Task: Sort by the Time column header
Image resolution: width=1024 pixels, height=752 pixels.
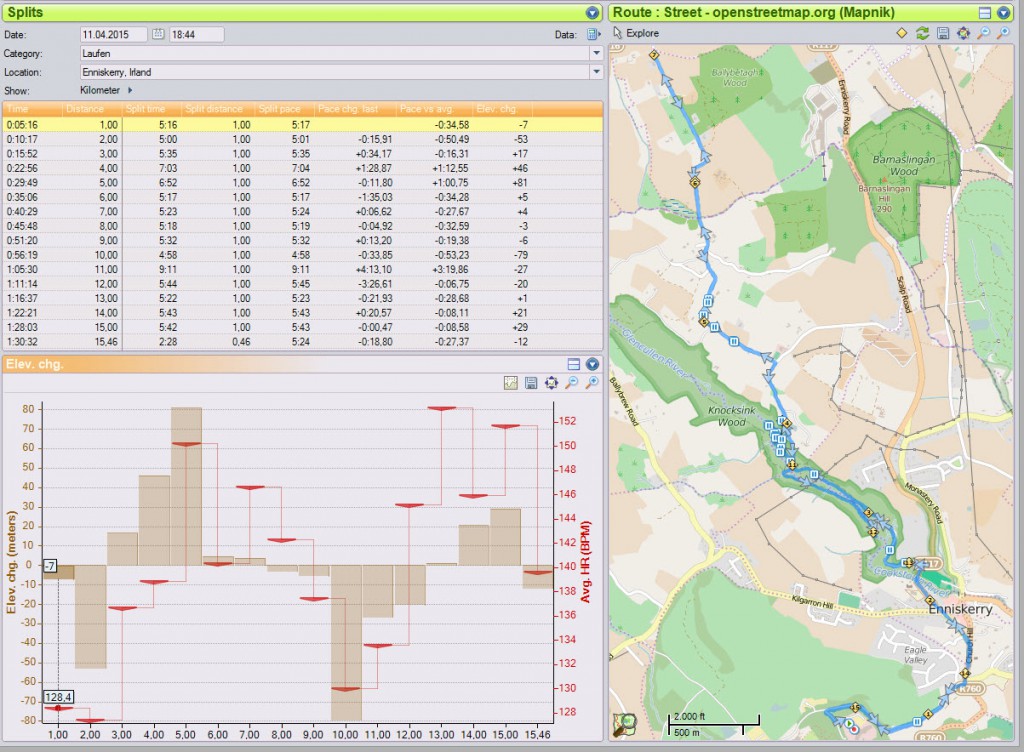Action: pos(33,109)
